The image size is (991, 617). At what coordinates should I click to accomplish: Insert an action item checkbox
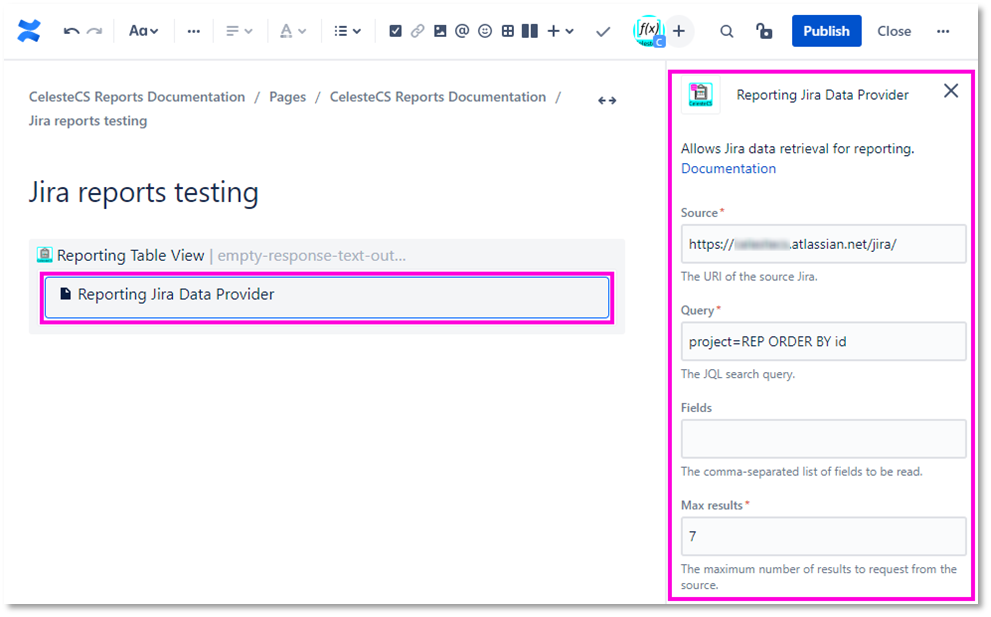[x=395, y=31]
